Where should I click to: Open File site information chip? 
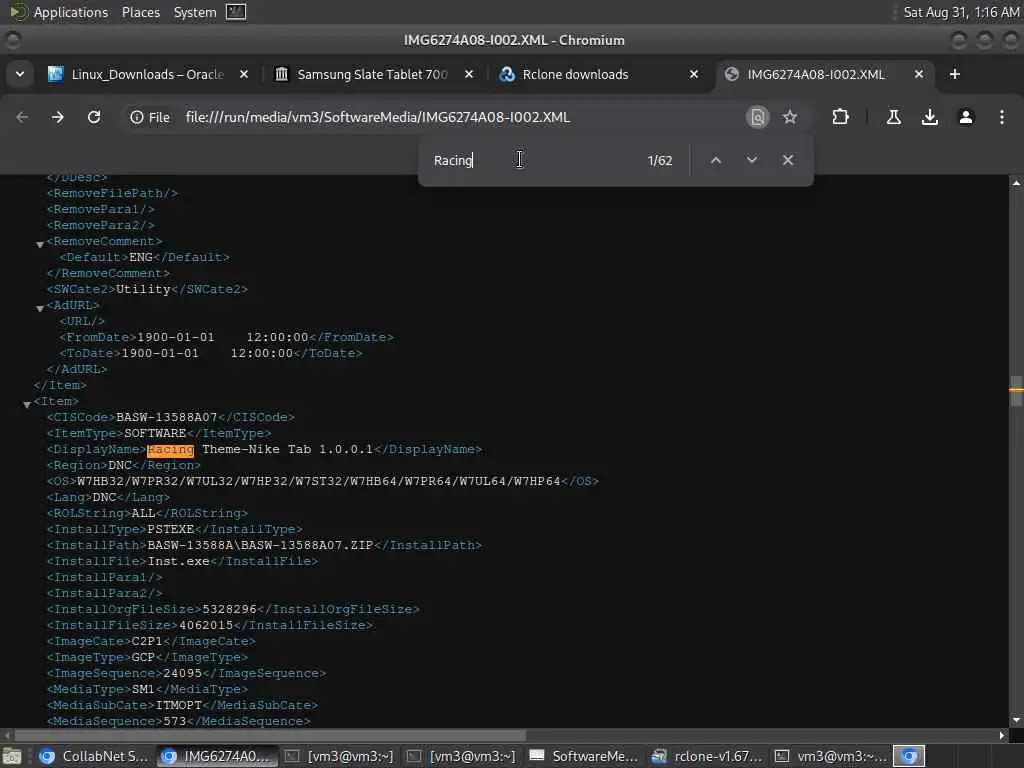tap(150, 117)
